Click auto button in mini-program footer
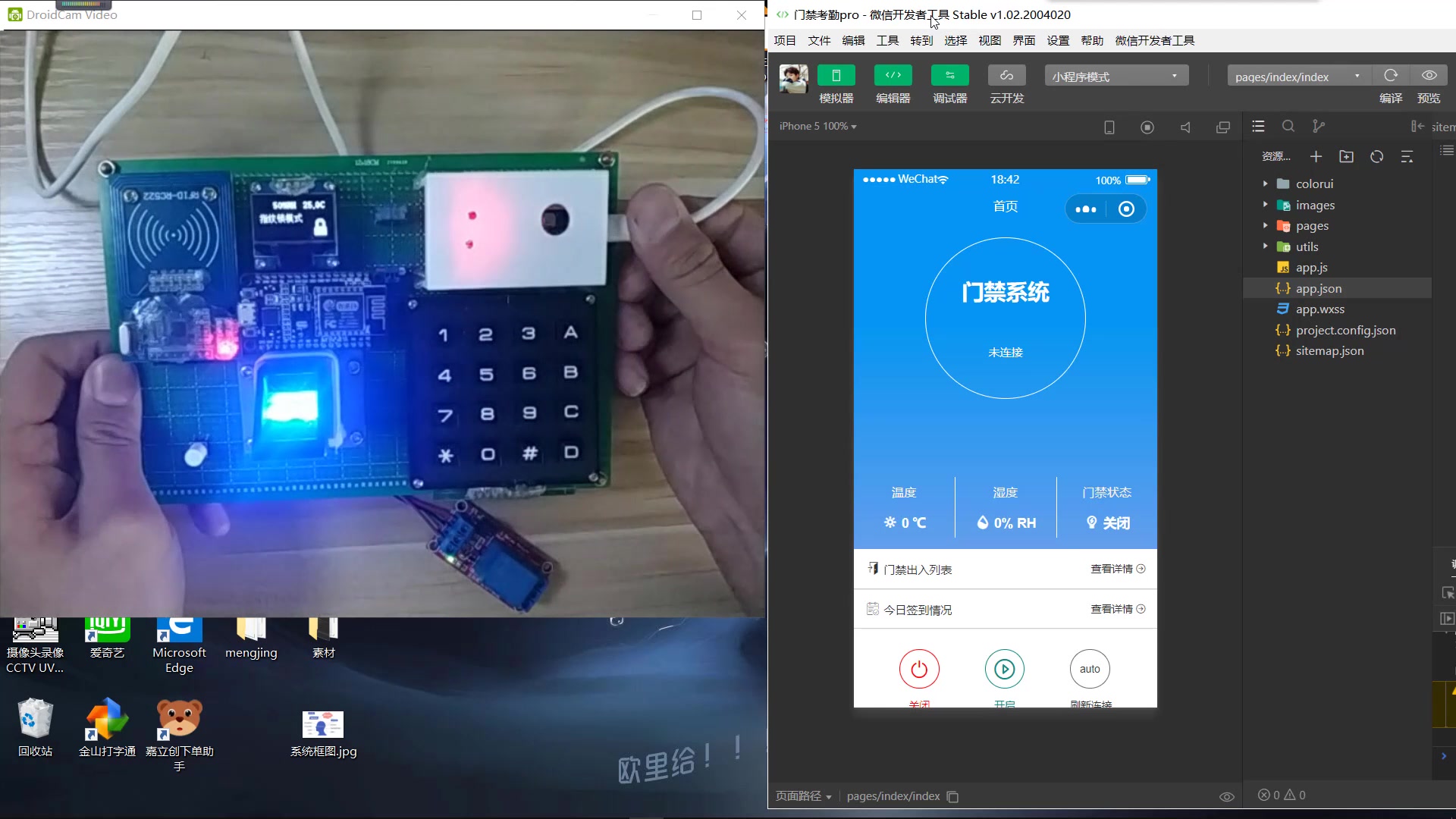The width and height of the screenshot is (1456, 819). click(1089, 668)
